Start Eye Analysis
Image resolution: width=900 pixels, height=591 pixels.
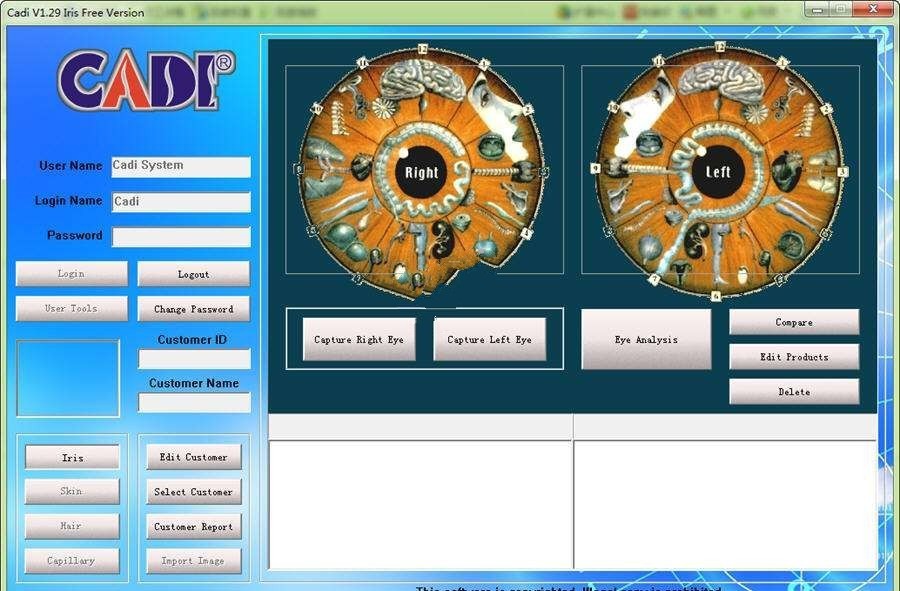(x=646, y=339)
